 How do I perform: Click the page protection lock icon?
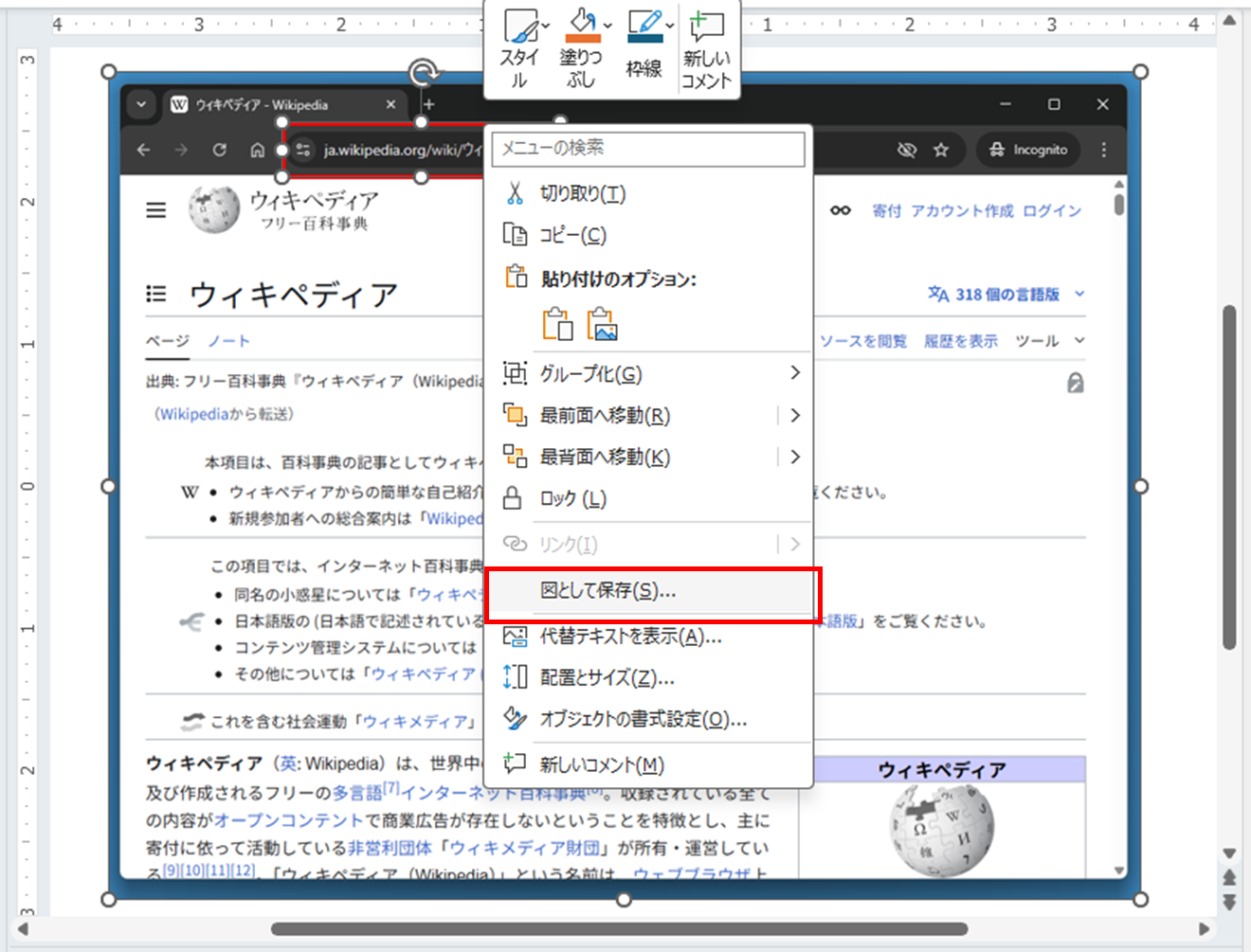tap(1076, 383)
